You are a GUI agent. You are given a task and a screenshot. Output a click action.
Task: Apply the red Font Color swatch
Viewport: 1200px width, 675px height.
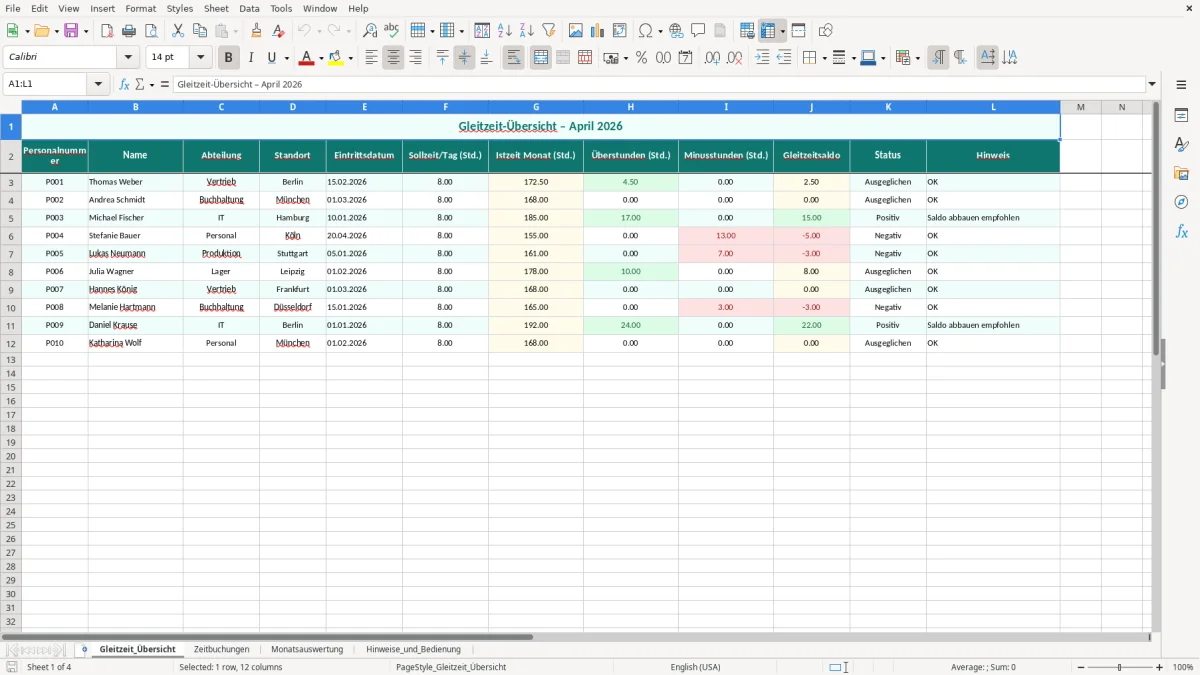point(306,58)
